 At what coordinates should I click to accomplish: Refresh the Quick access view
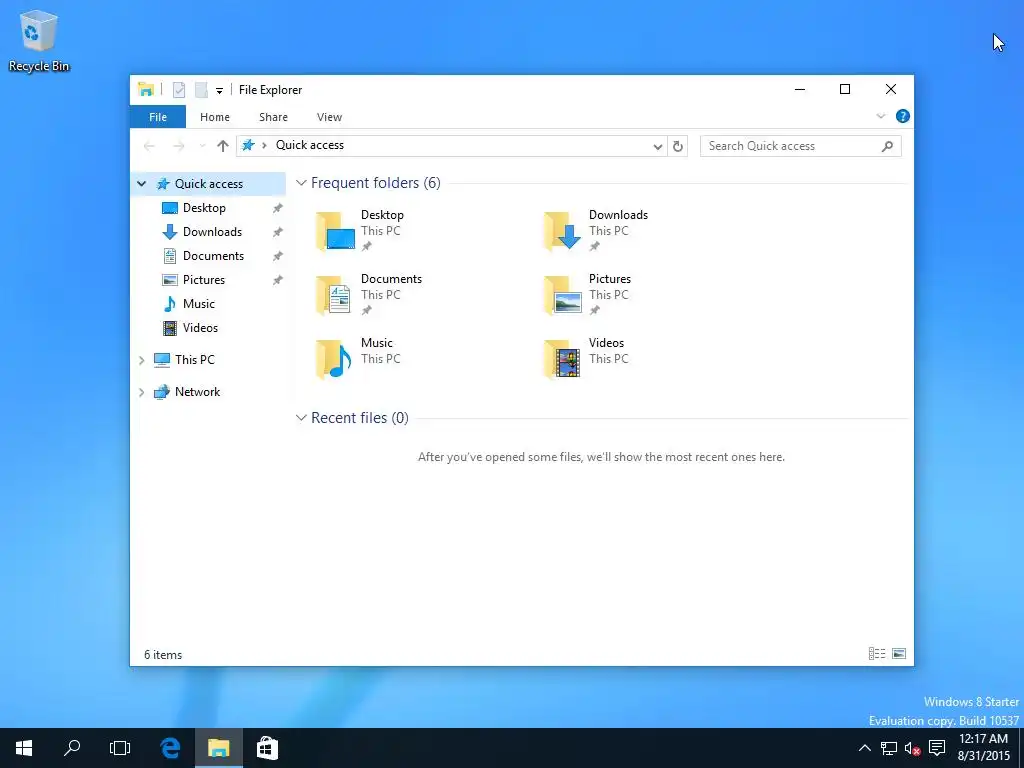tap(678, 146)
